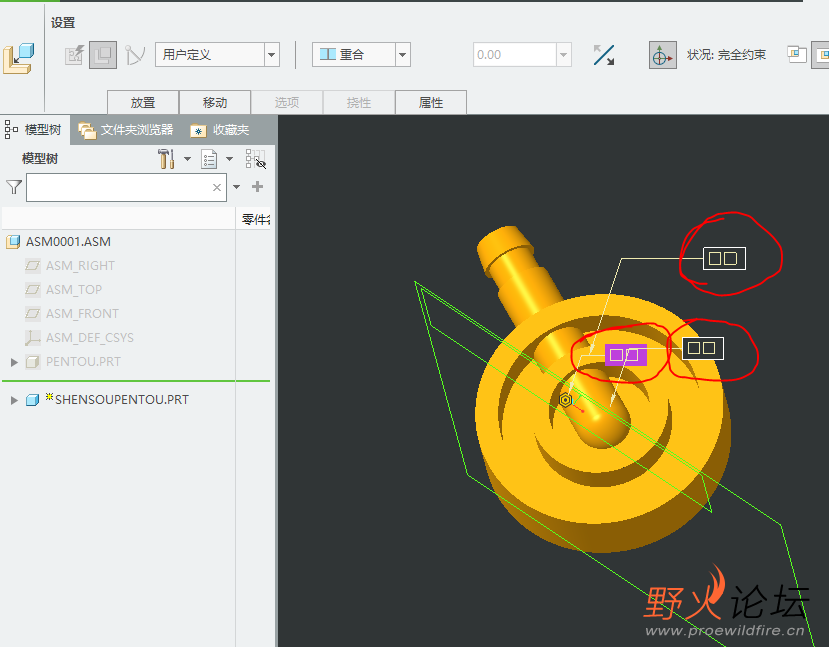Screen dimensions: 829x647
Task: Click the 零件 column header
Action: (255, 219)
